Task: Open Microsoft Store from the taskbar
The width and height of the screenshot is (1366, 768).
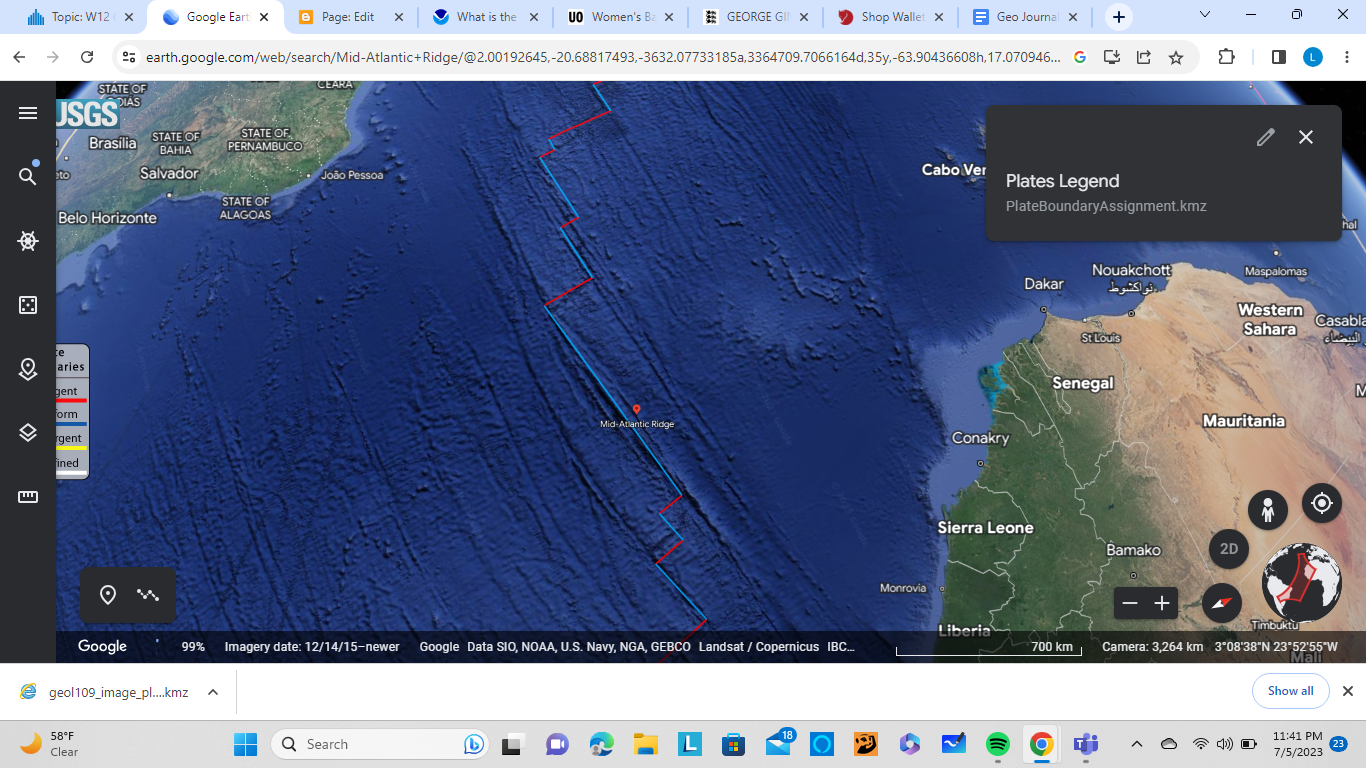Action: click(x=733, y=744)
